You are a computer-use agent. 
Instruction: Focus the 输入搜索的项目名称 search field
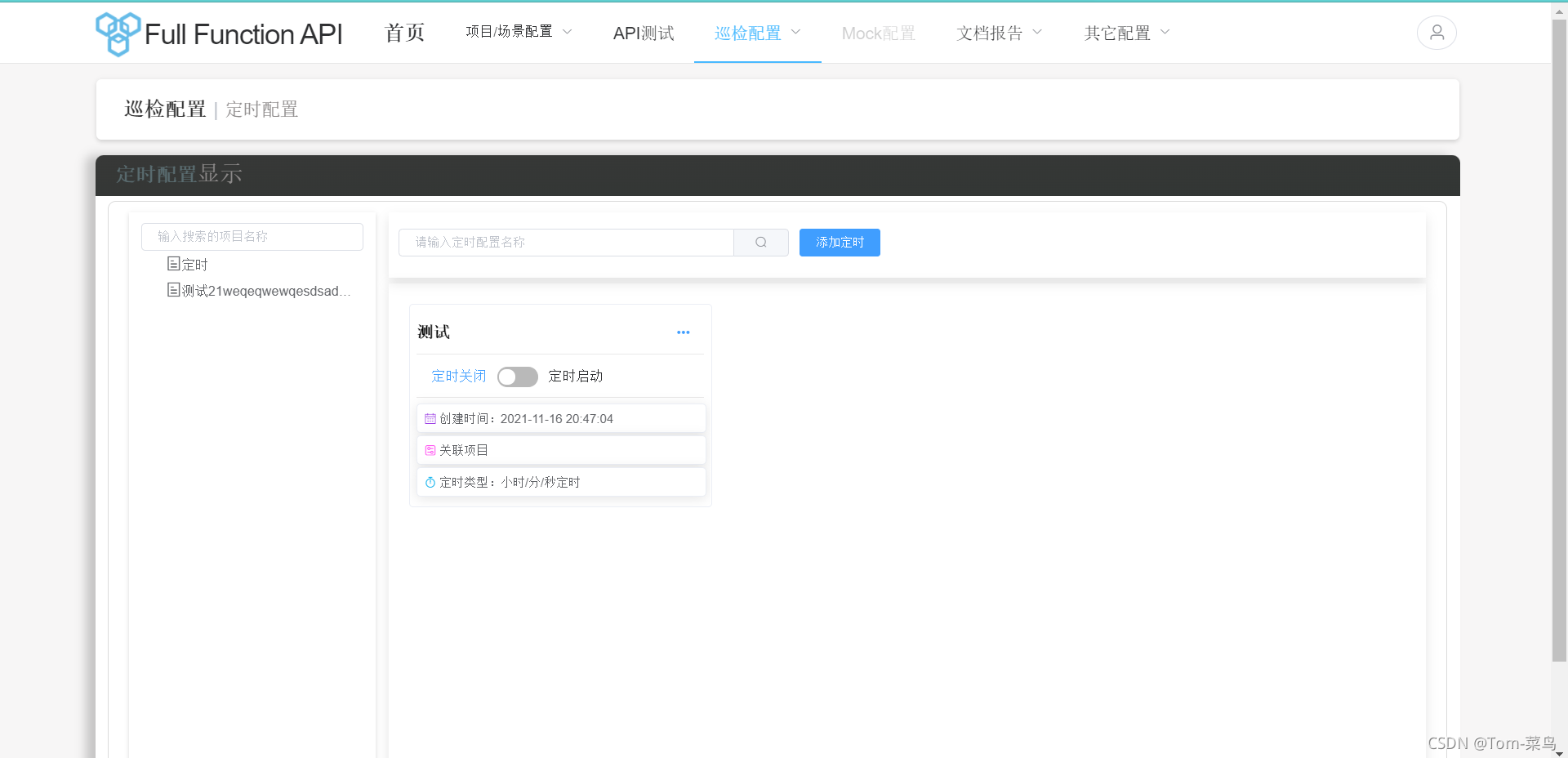[x=252, y=237]
